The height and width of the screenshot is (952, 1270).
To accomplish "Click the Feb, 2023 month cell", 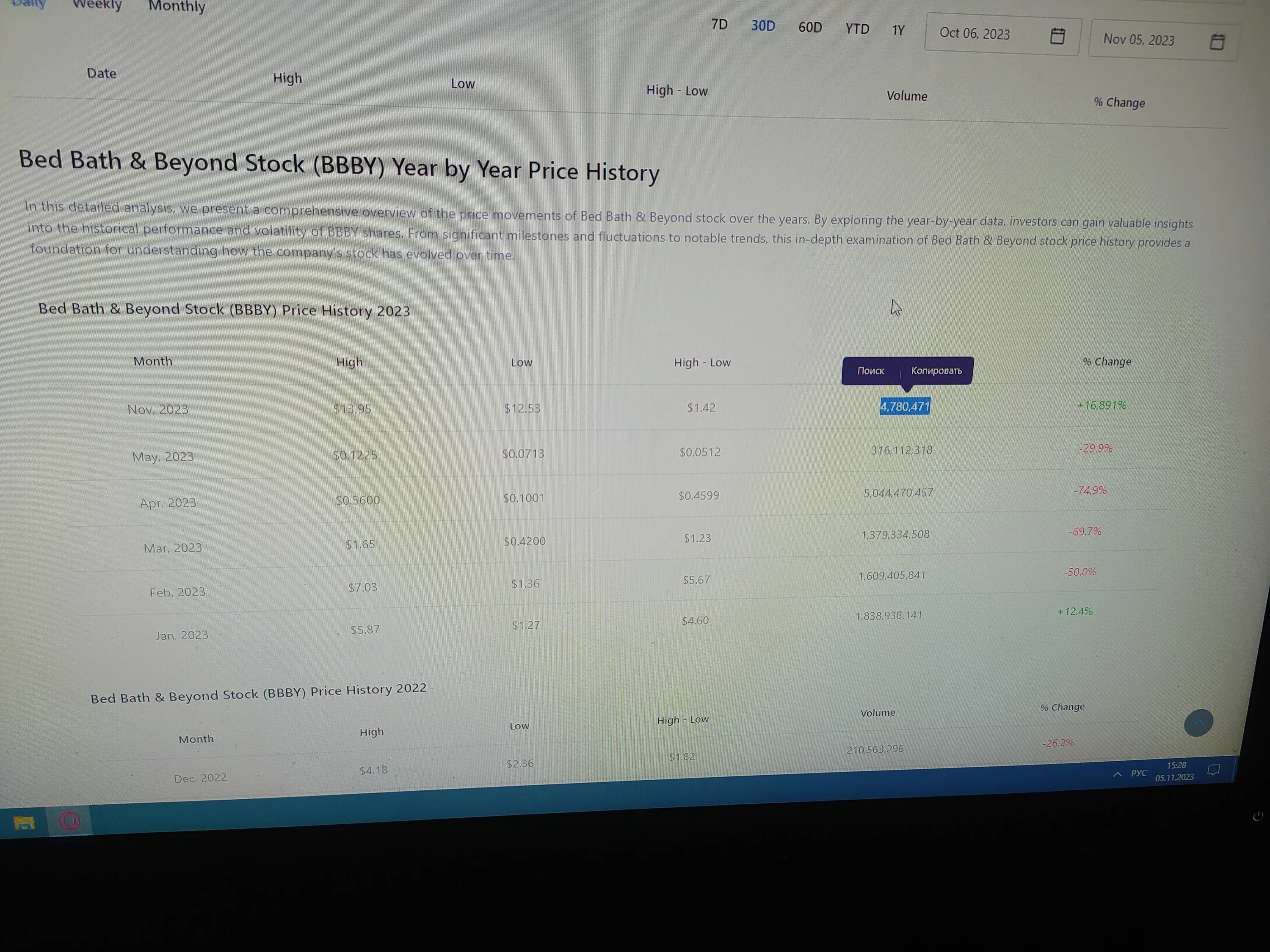I will click(177, 592).
